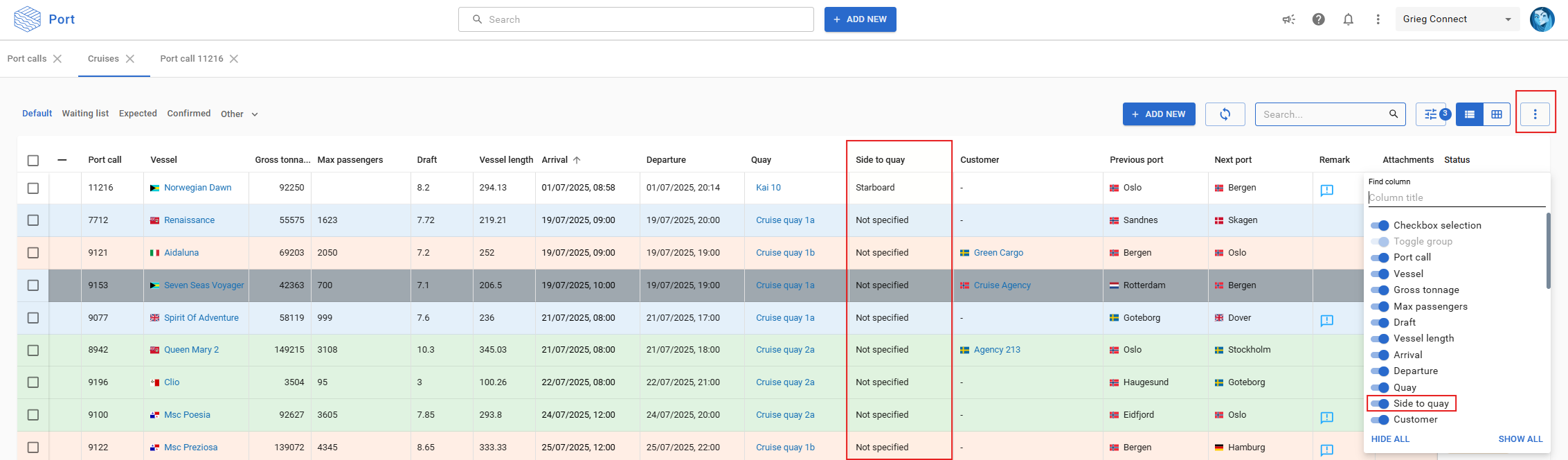Select the Waiting list filter

click(x=85, y=114)
